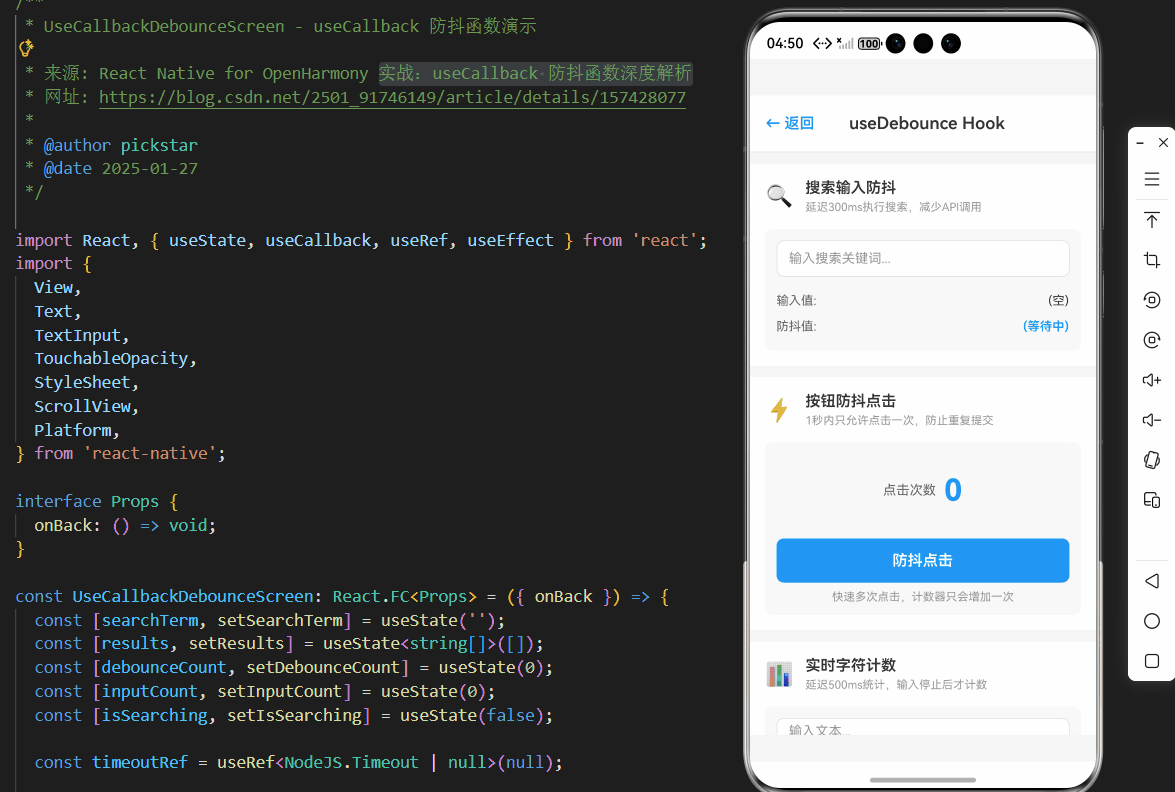Open the blog.csdn.net URL in the comment
The width and height of the screenshot is (1175, 792).
(392, 97)
